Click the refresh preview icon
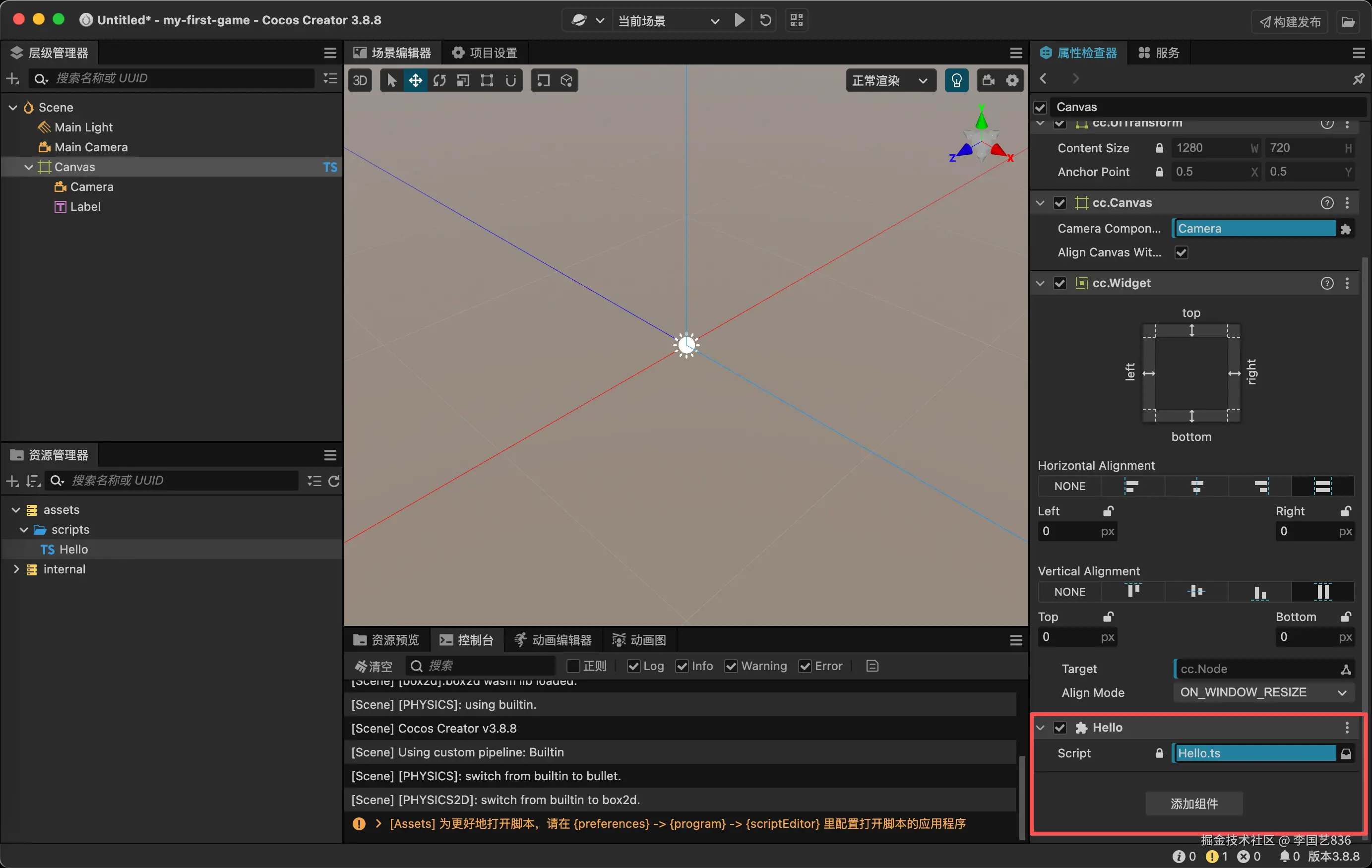 point(766,20)
